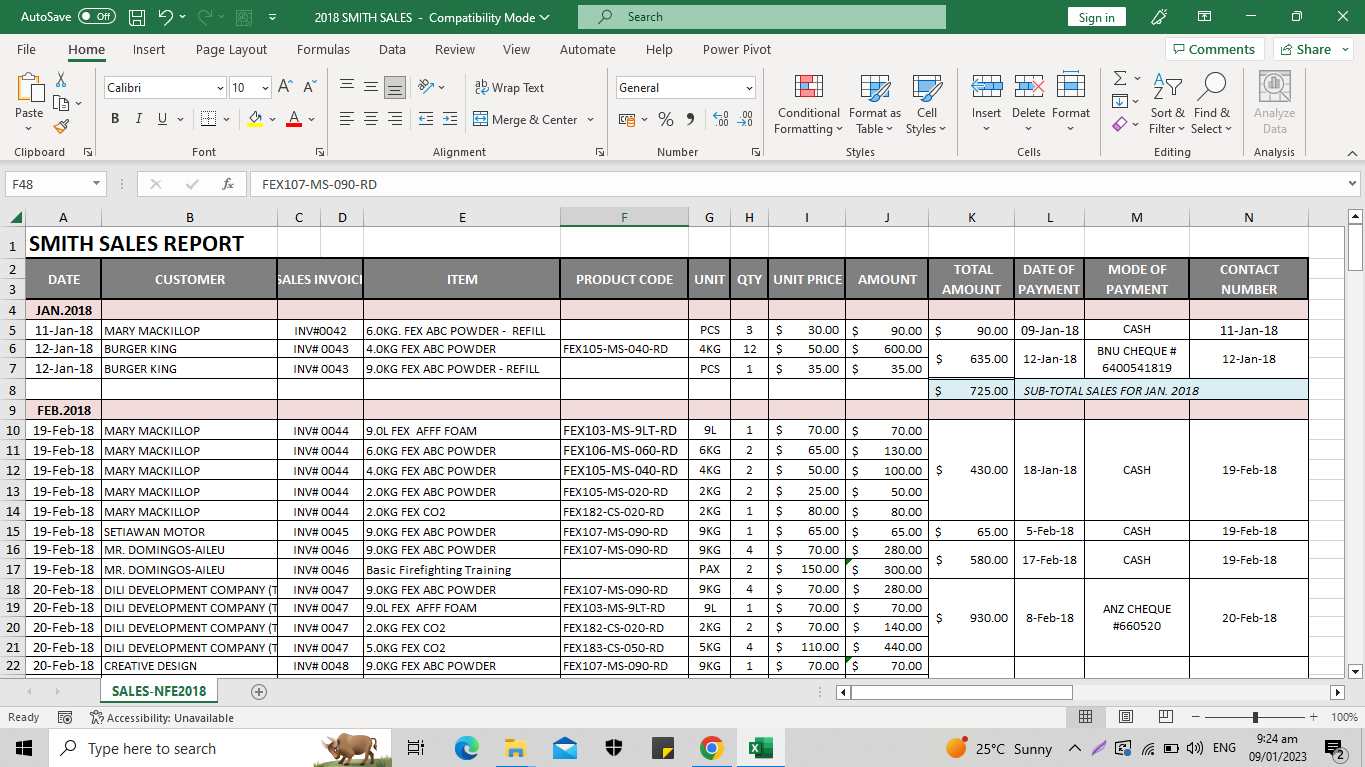Viewport: 1365px width, 767px height.
Task: Open the General number format dropdown
Action: 748,88
